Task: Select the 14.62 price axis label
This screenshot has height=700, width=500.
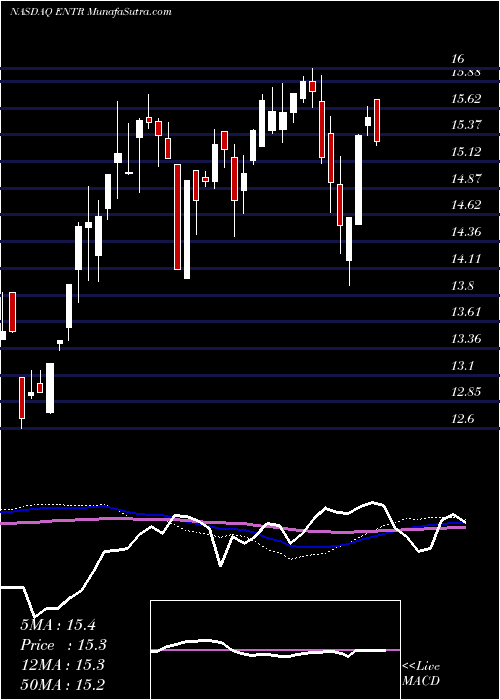Action: [466, 205]
